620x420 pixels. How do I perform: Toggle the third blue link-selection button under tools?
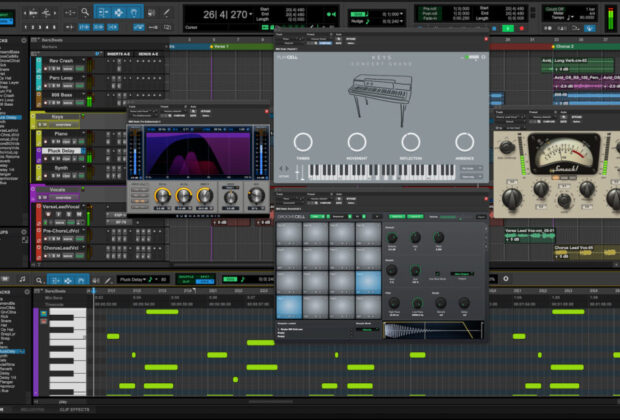113,27
